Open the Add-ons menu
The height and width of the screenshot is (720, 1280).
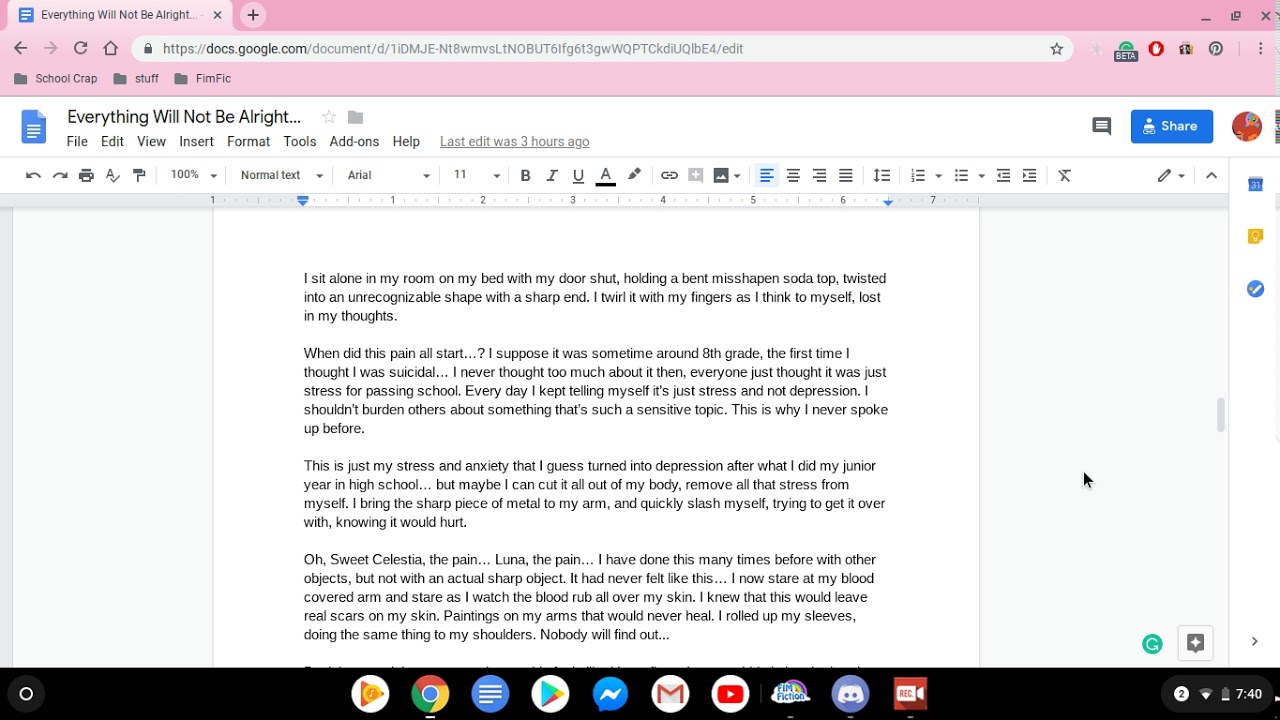coord(354,142)
